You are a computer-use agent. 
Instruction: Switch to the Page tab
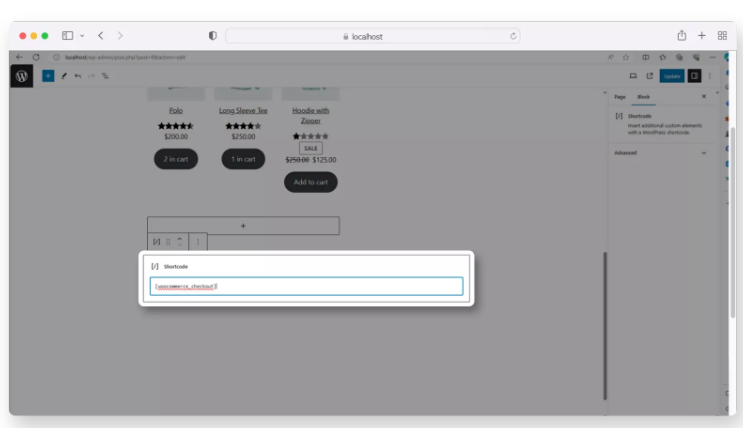click(x=620, y=96)
